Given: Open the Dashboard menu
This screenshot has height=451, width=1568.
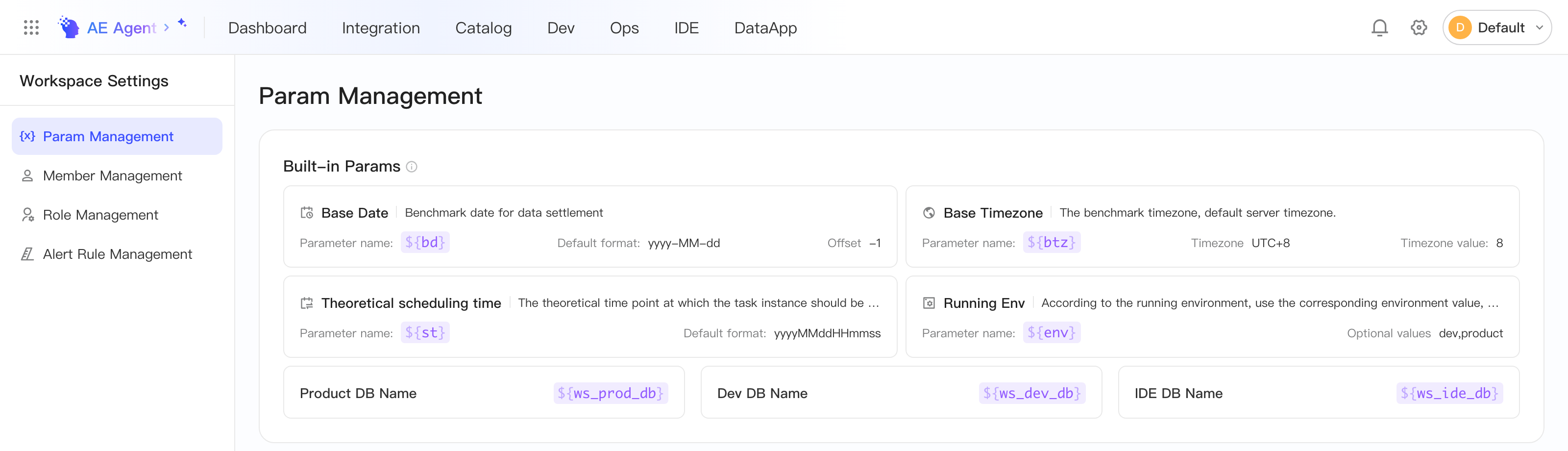Looking at the screenshot, I should click(267, 27).
